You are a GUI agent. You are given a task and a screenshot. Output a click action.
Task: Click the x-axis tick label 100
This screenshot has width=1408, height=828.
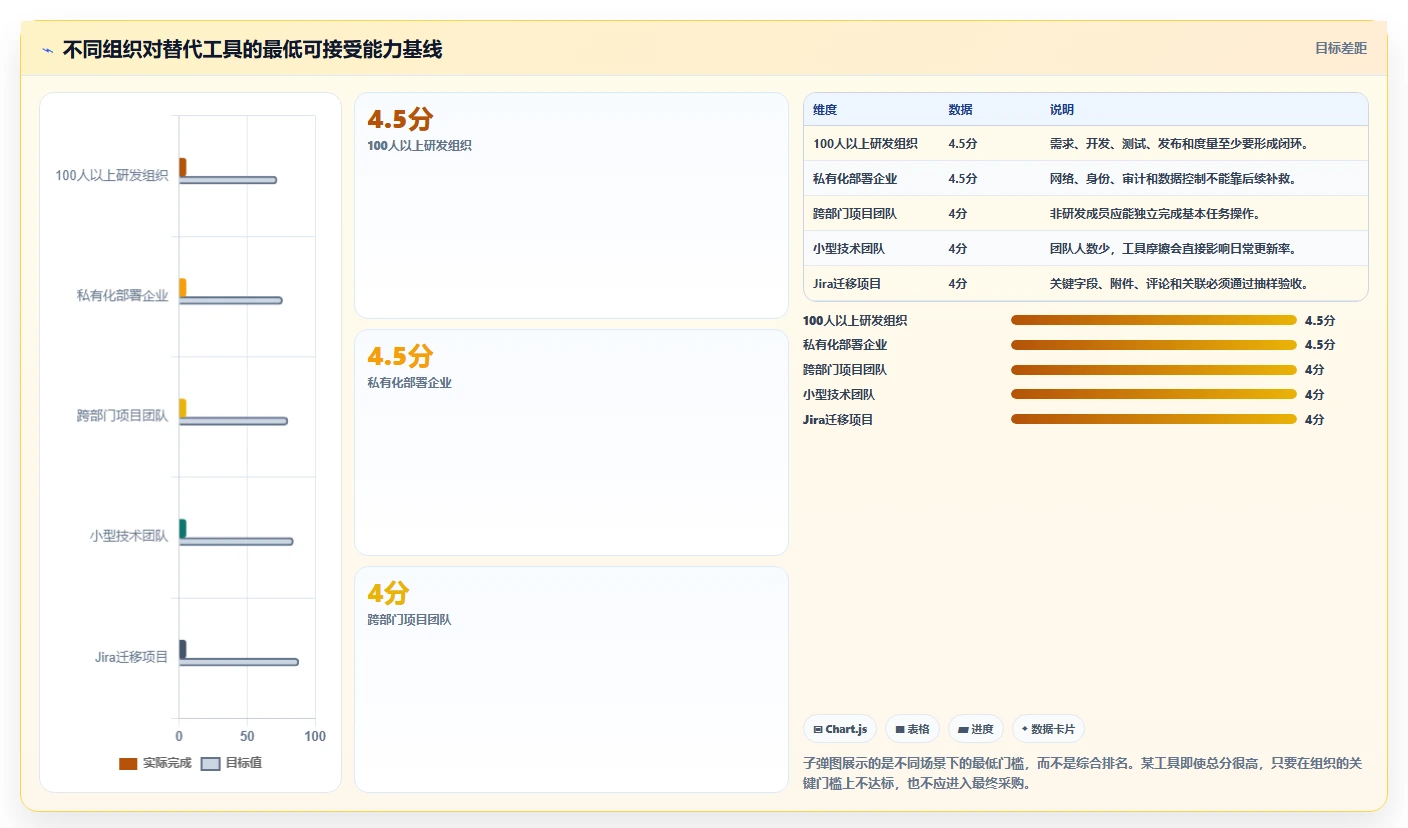(x=315, y=736)
